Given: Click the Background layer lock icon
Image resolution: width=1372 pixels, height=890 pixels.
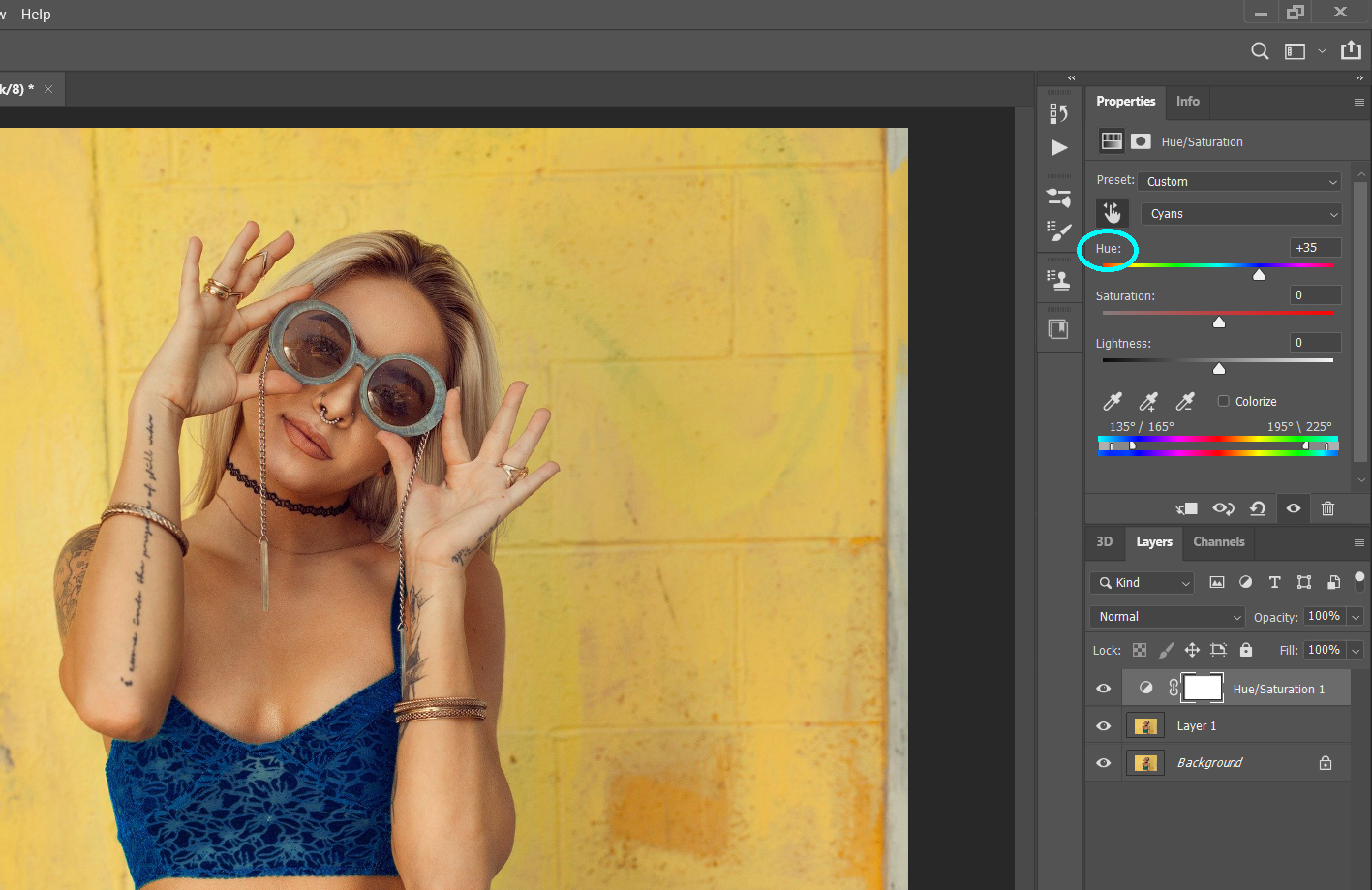Looking at the screenshot, I should coord(1326,763).
